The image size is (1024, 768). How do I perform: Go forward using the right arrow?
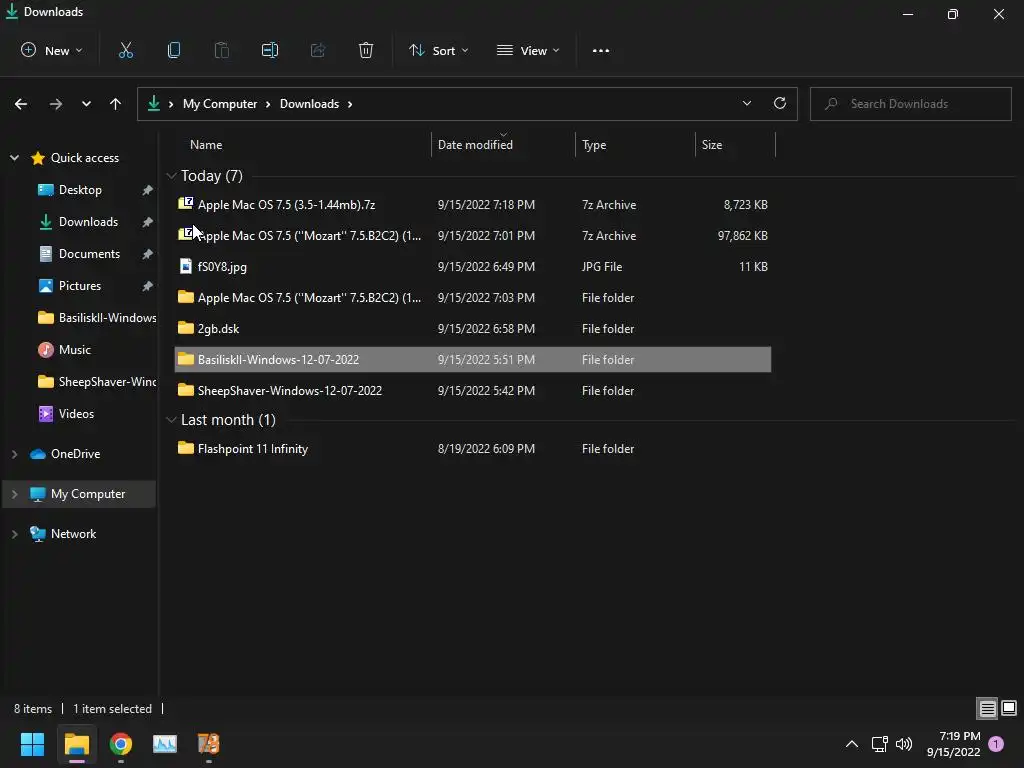56,104
